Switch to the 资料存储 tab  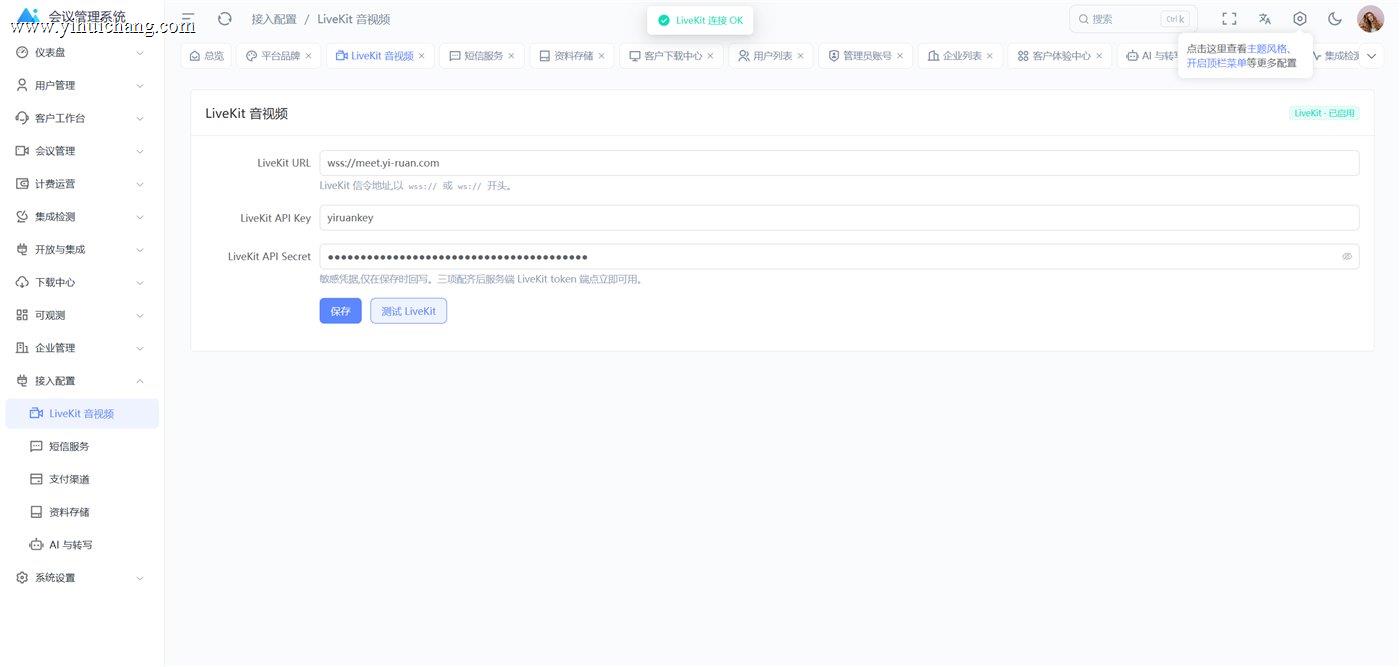point(574,56)
